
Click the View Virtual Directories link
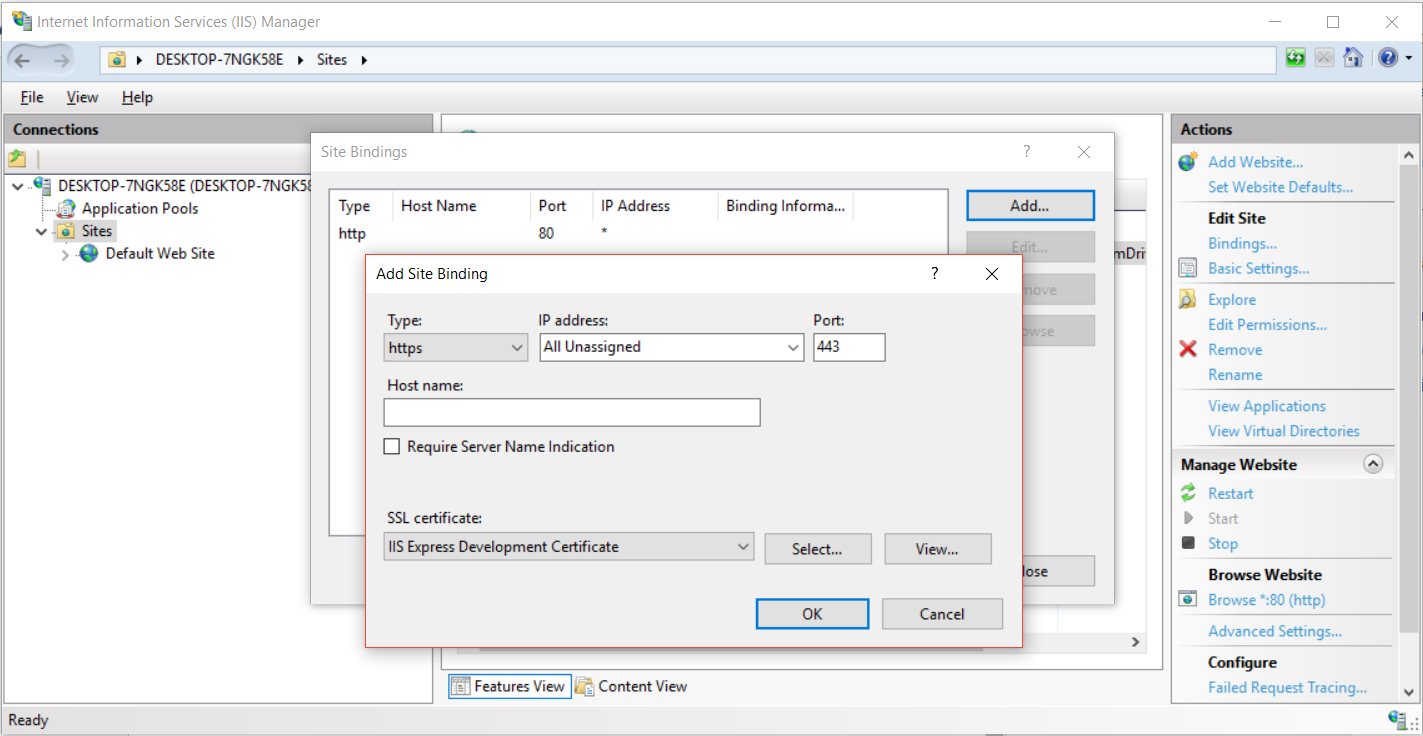(x=1284, y=431)
